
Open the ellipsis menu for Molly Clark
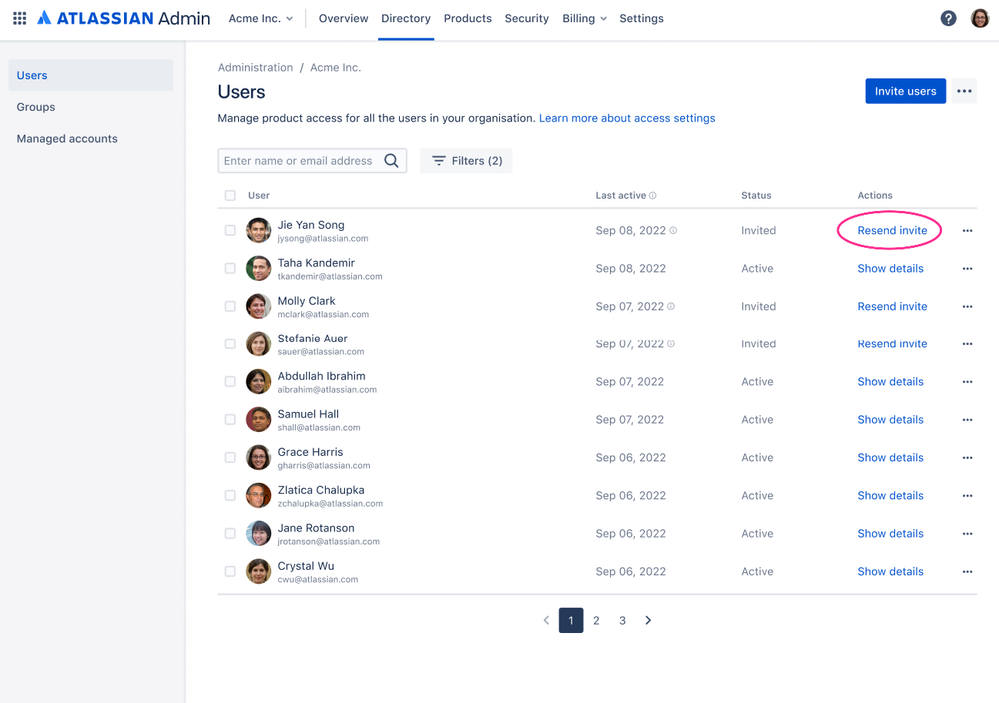click(967, 306)
